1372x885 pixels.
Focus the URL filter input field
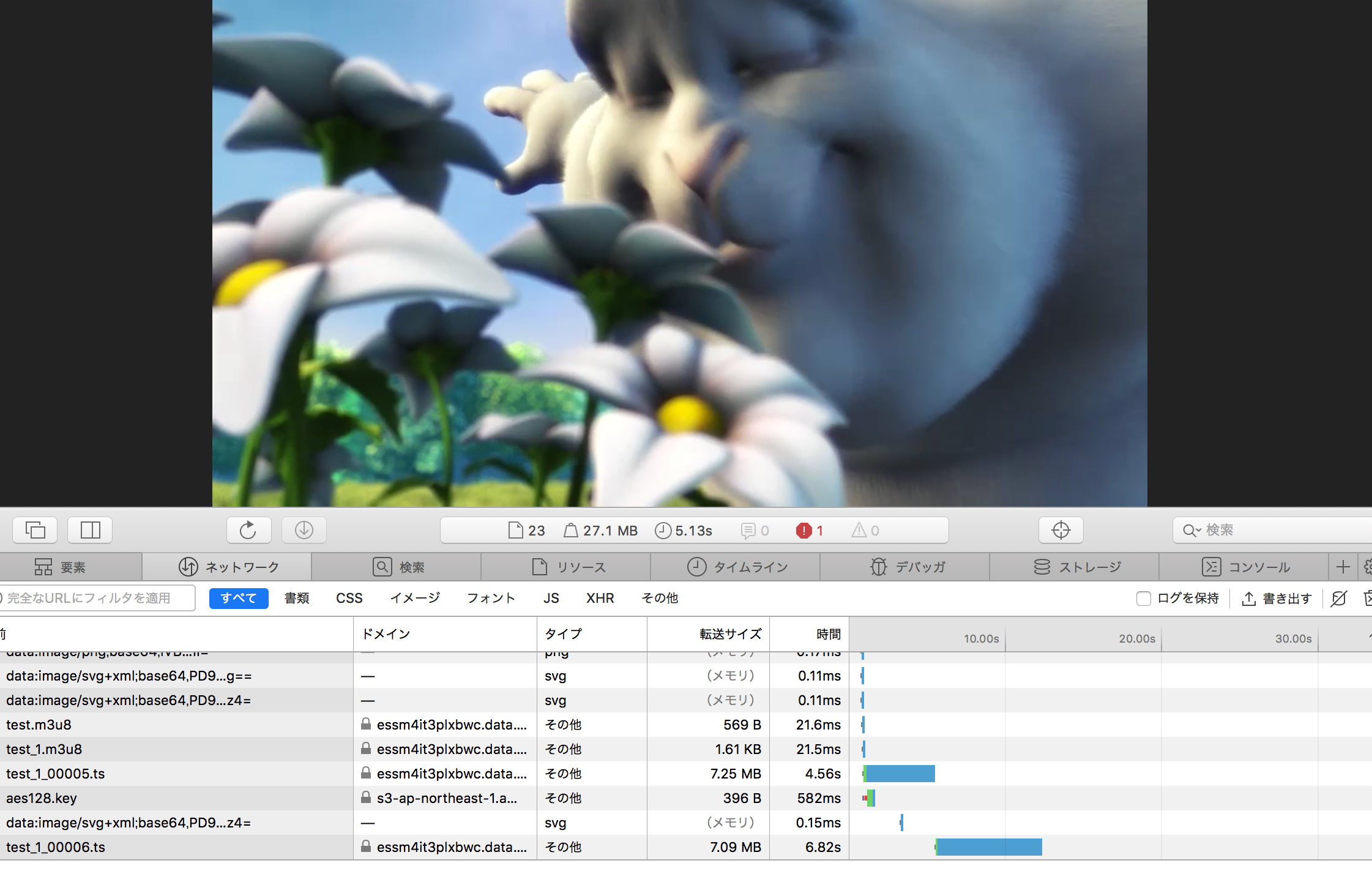(97, 598)
